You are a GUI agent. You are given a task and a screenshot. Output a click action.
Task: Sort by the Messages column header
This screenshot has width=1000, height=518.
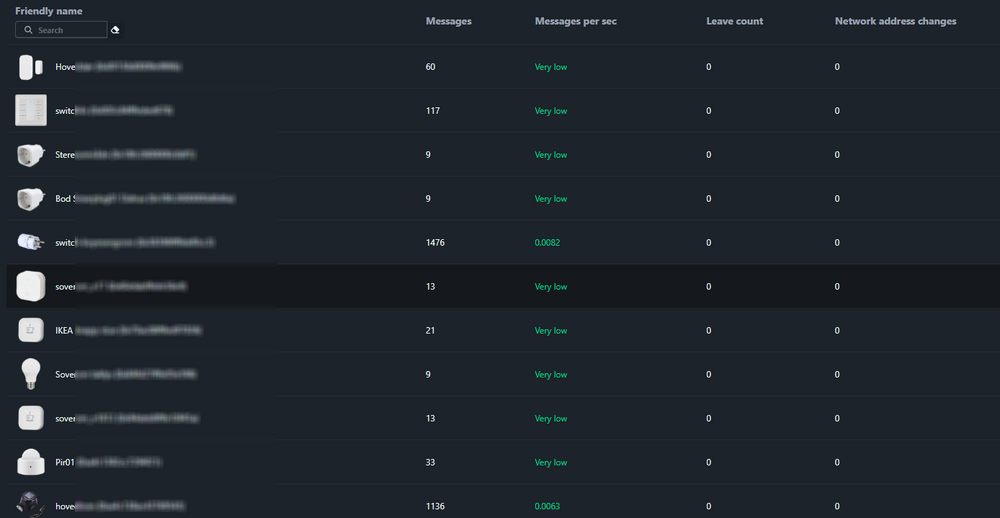click(x=448, y=21)
